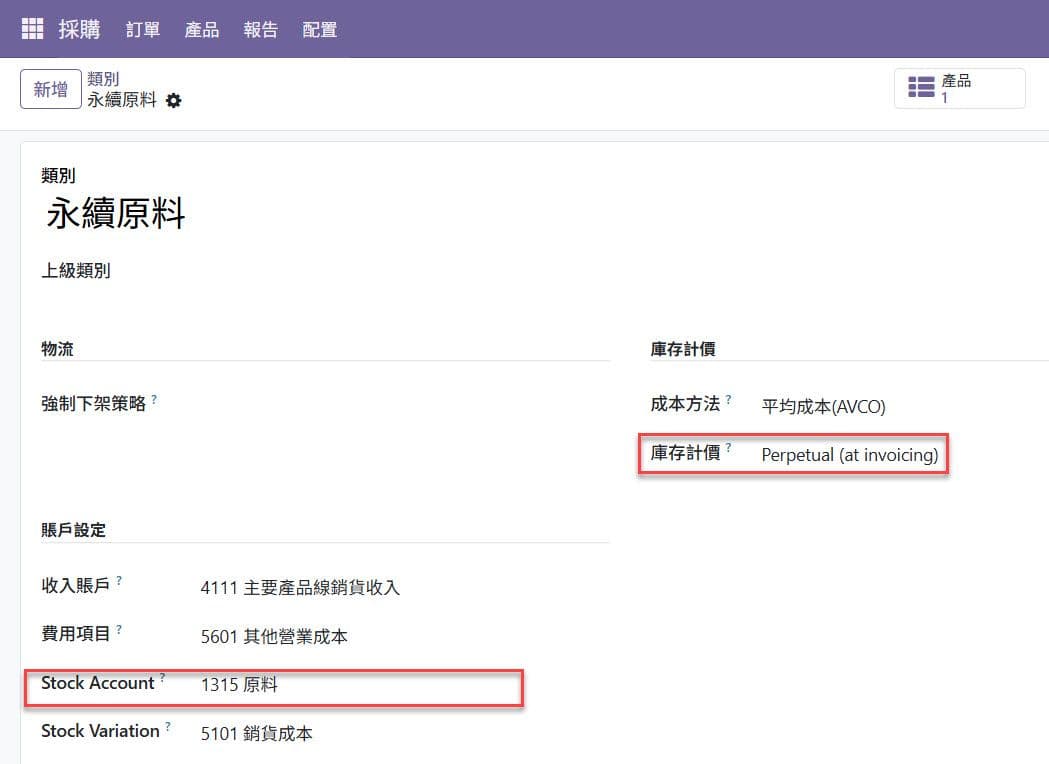Viewport: 1049px width, 764px height.
Task: Click help icon beside 收入賬戶 label
Action: pos(119,580)
